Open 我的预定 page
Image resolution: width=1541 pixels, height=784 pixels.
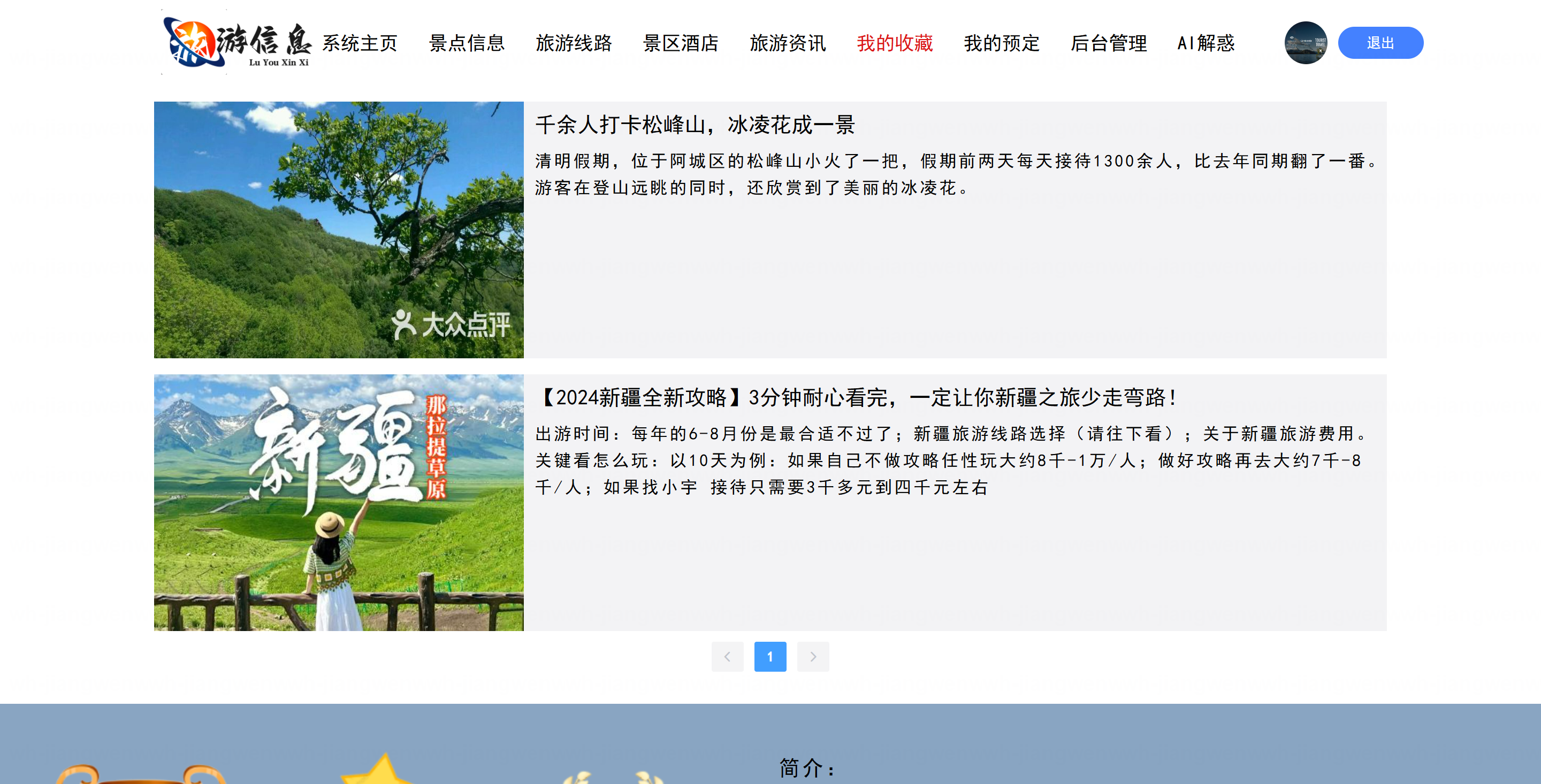tap(1002, 43)
